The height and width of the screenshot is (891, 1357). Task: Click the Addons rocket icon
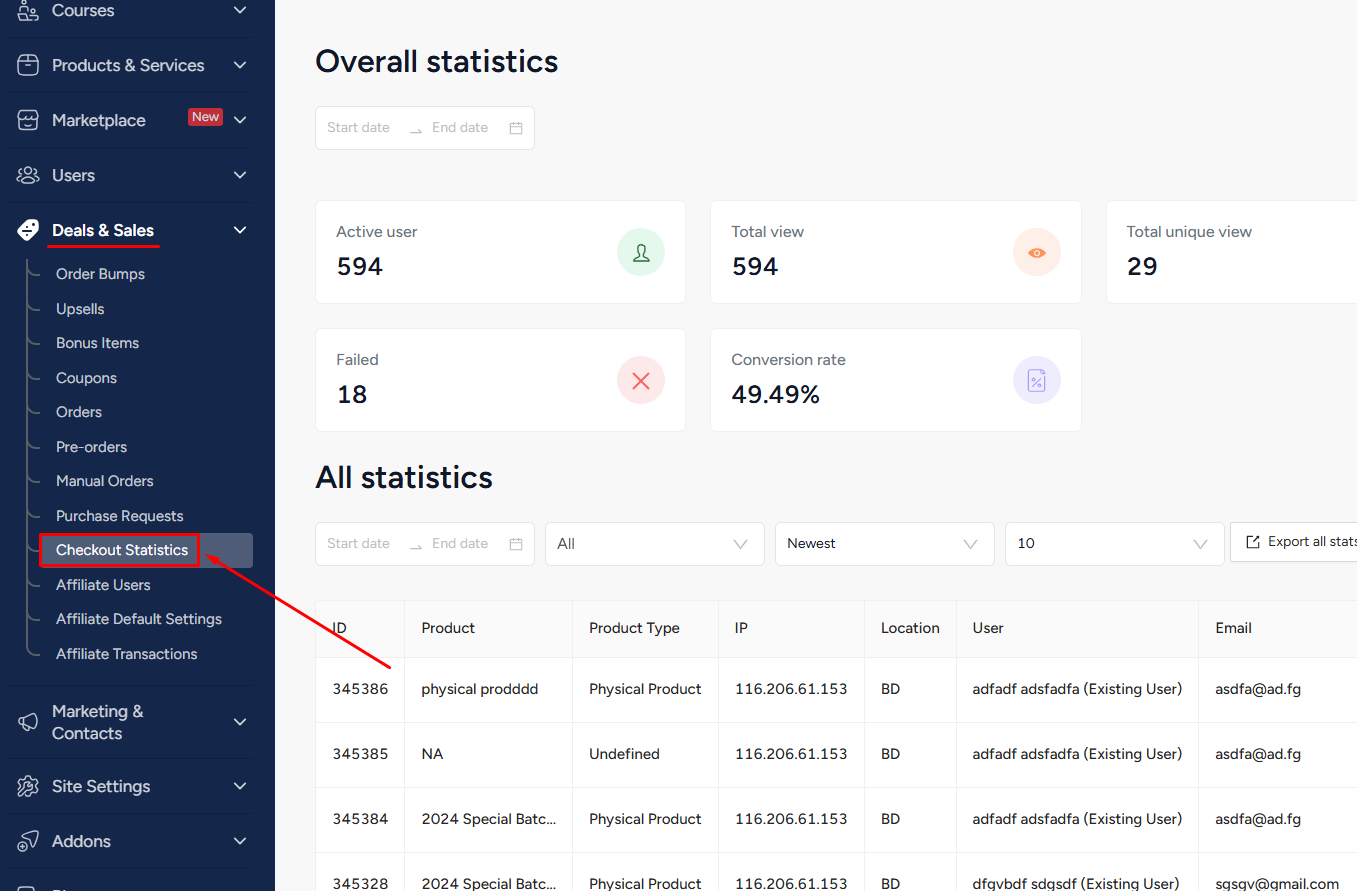point(28,841)
